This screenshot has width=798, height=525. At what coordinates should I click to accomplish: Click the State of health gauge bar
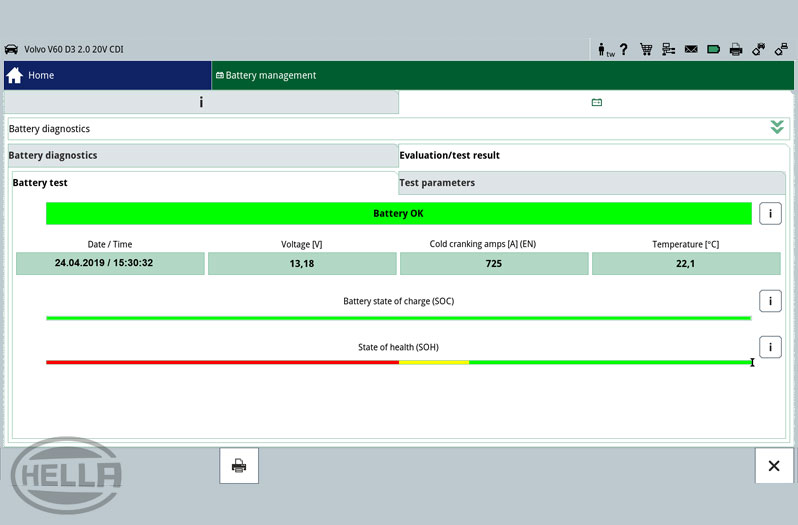(x=398, y=362)
